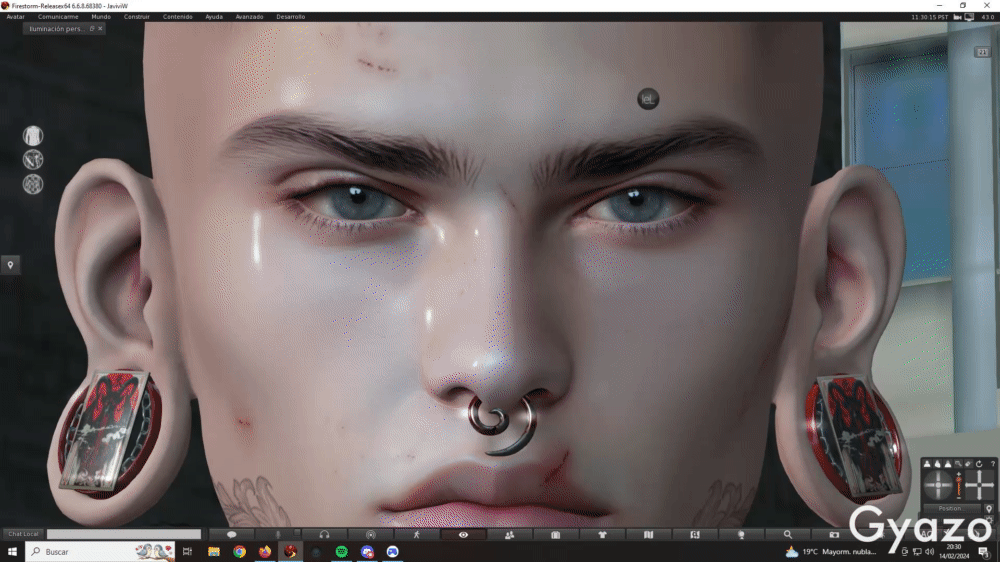Open Appearance shirt toolbar icon
This screenshot has width=1000, height=562.
click(x=602, y=535)
